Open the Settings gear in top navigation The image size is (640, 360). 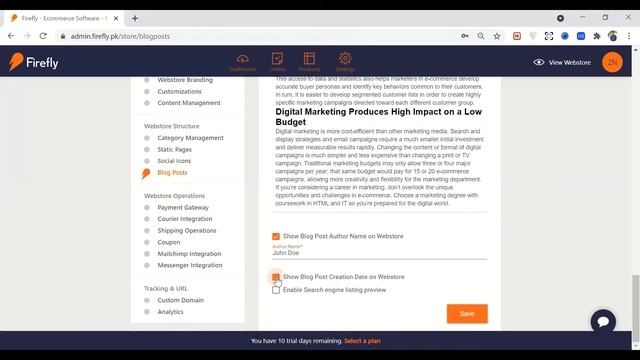(x=345, y=62)
